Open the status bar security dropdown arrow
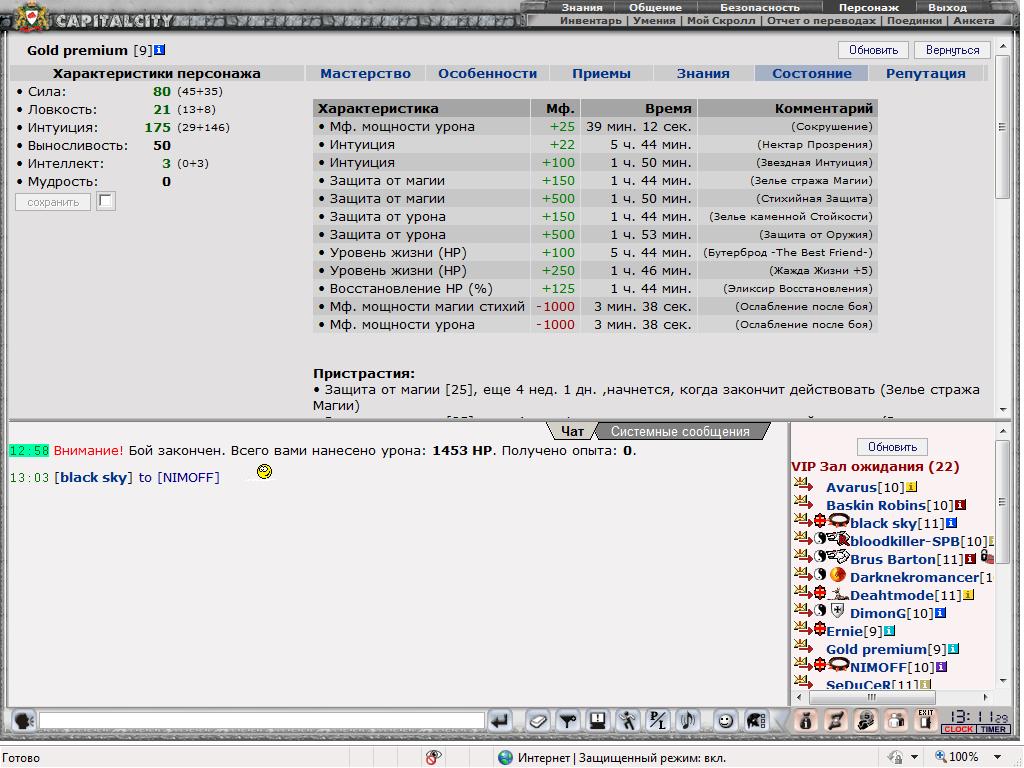This screenshot has width=1024, height=768. (914, 758)
